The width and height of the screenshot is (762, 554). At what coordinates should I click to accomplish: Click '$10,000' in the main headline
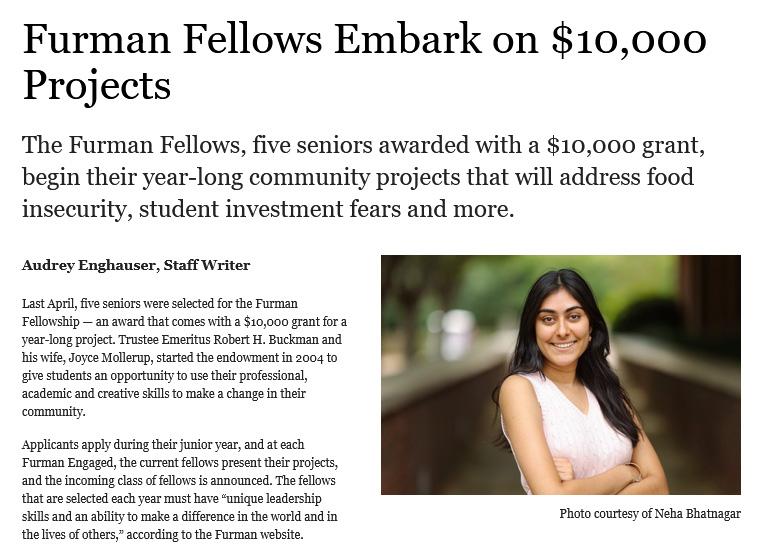(x=628, y=40)
